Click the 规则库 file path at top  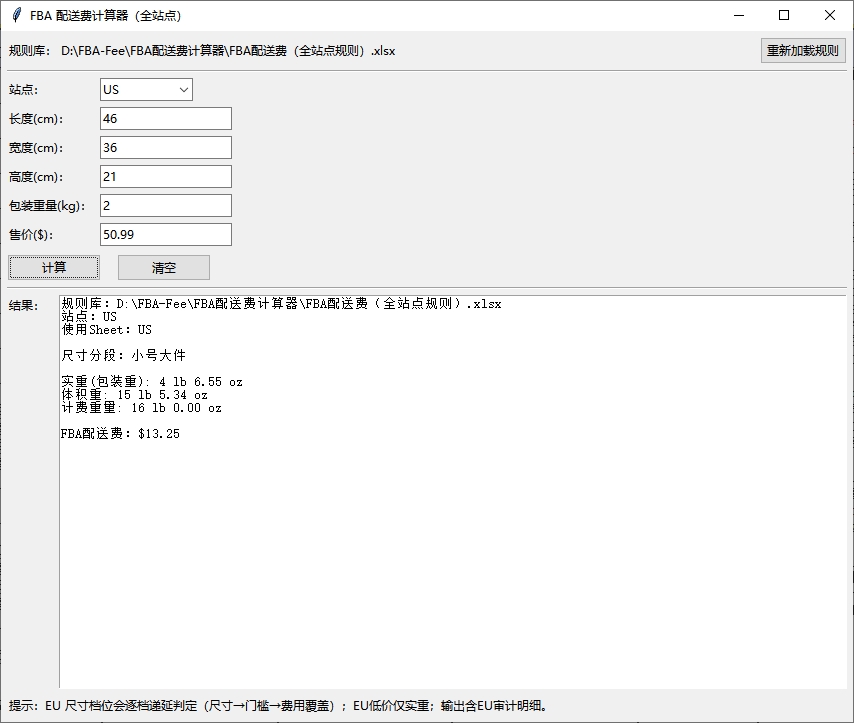point(228,51)
